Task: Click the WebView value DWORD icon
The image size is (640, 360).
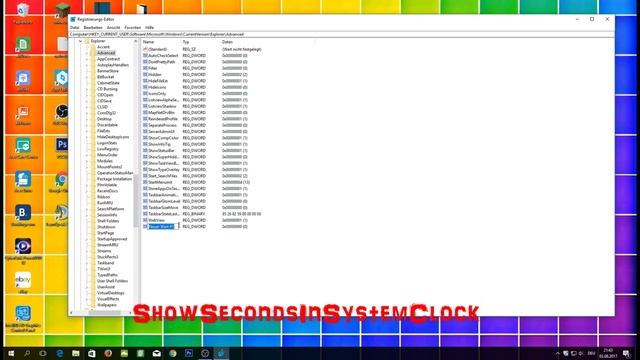Action: (x=145, y=220)
